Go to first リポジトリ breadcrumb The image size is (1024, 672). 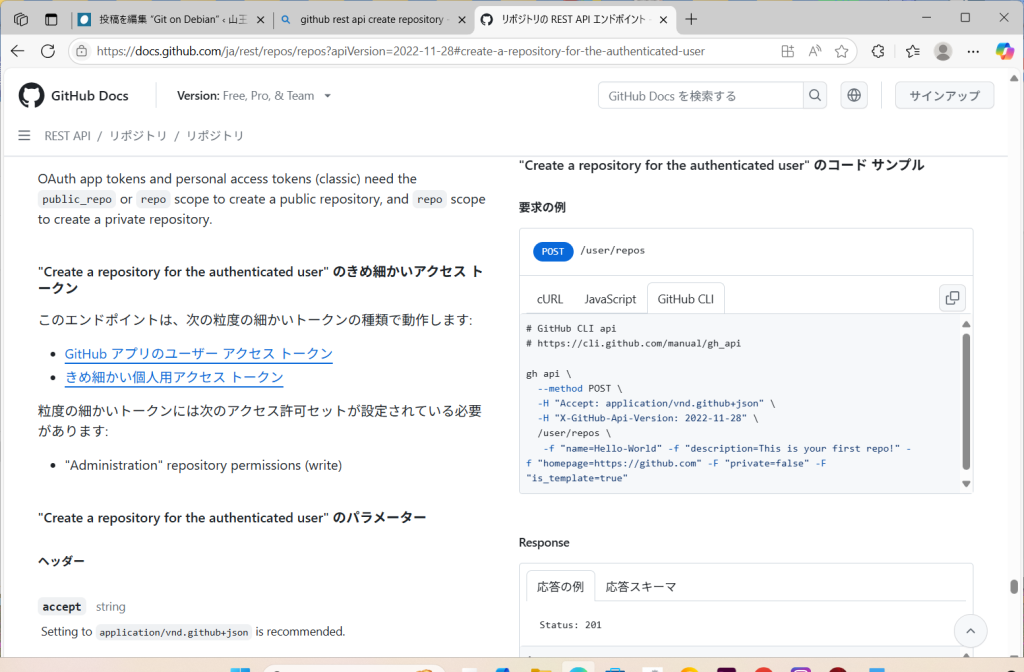tap(138, 135)
